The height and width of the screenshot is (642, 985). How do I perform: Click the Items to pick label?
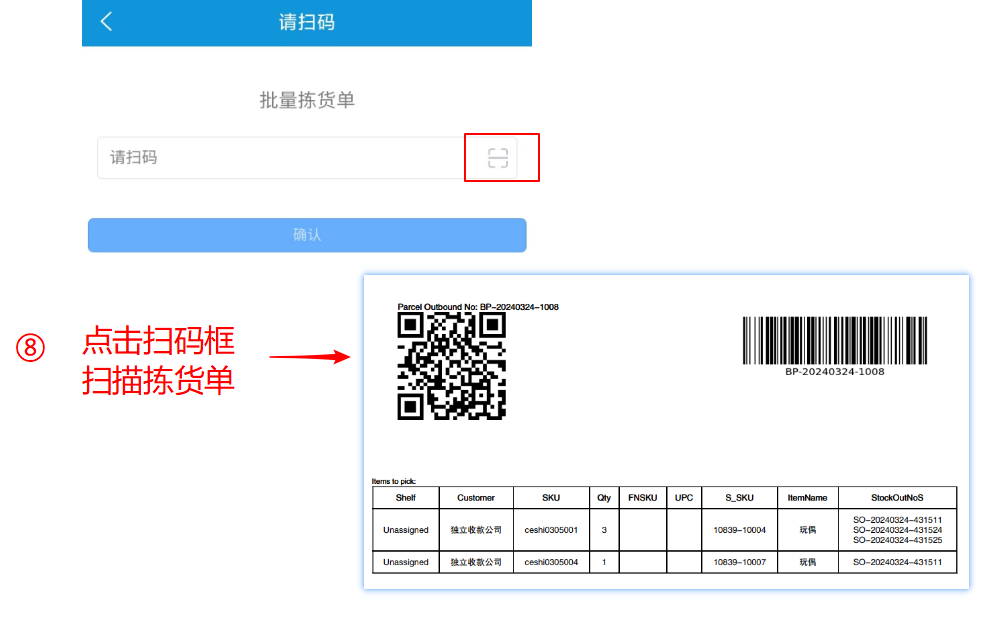pyautogui.click(x=394, y=481)
